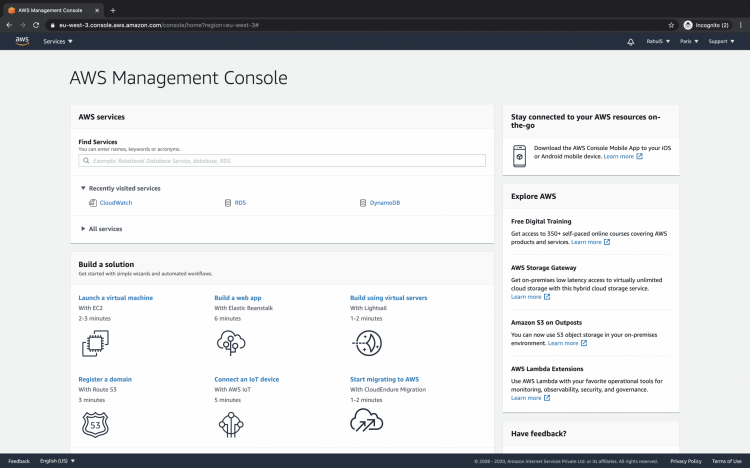Click the Explore AWS heading
This screenshot has width=750, height=468.
coord(533,196)
